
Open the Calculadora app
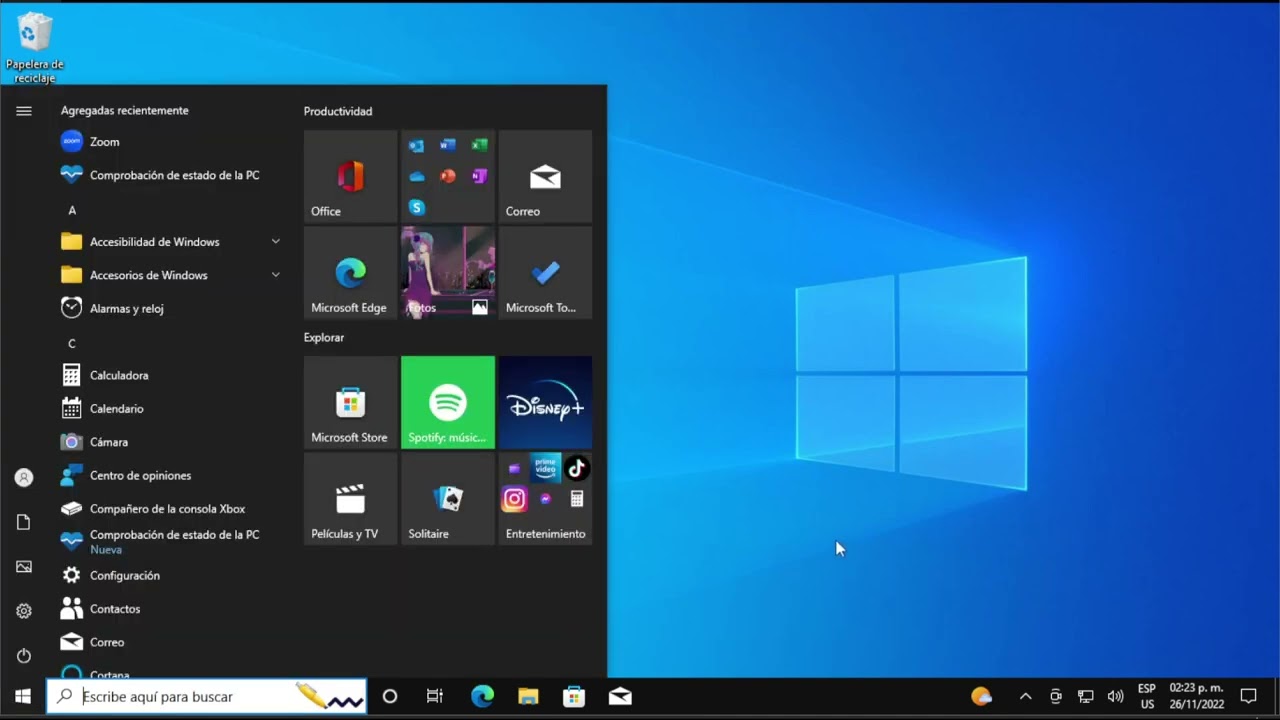170,375
